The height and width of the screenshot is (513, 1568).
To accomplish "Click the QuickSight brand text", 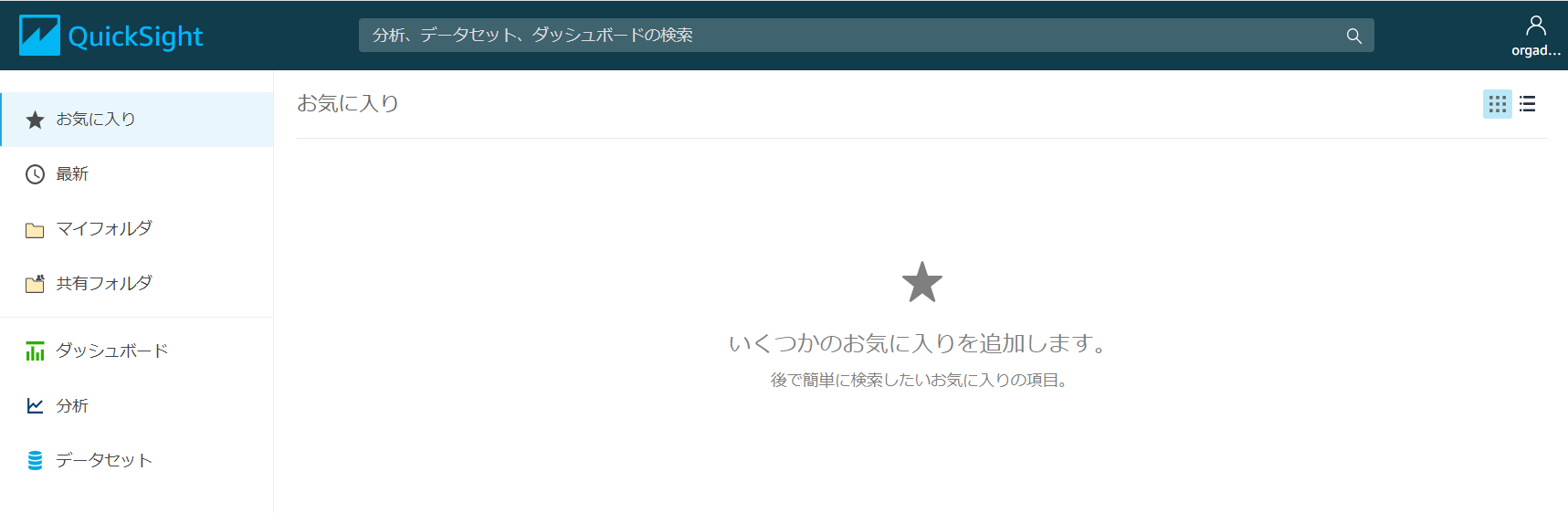I will tap(135, 37).
